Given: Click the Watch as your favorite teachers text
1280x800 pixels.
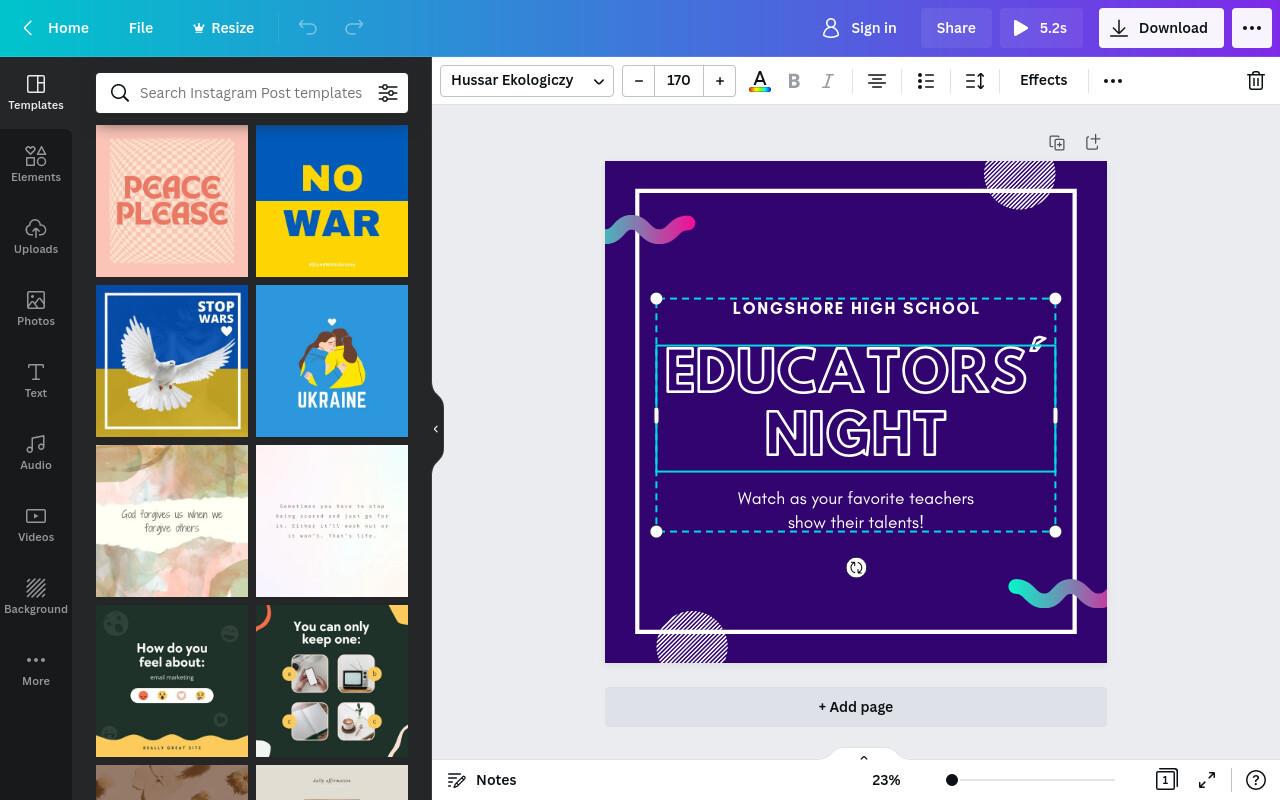Looking at the screenshot, I should pos(856,510).
